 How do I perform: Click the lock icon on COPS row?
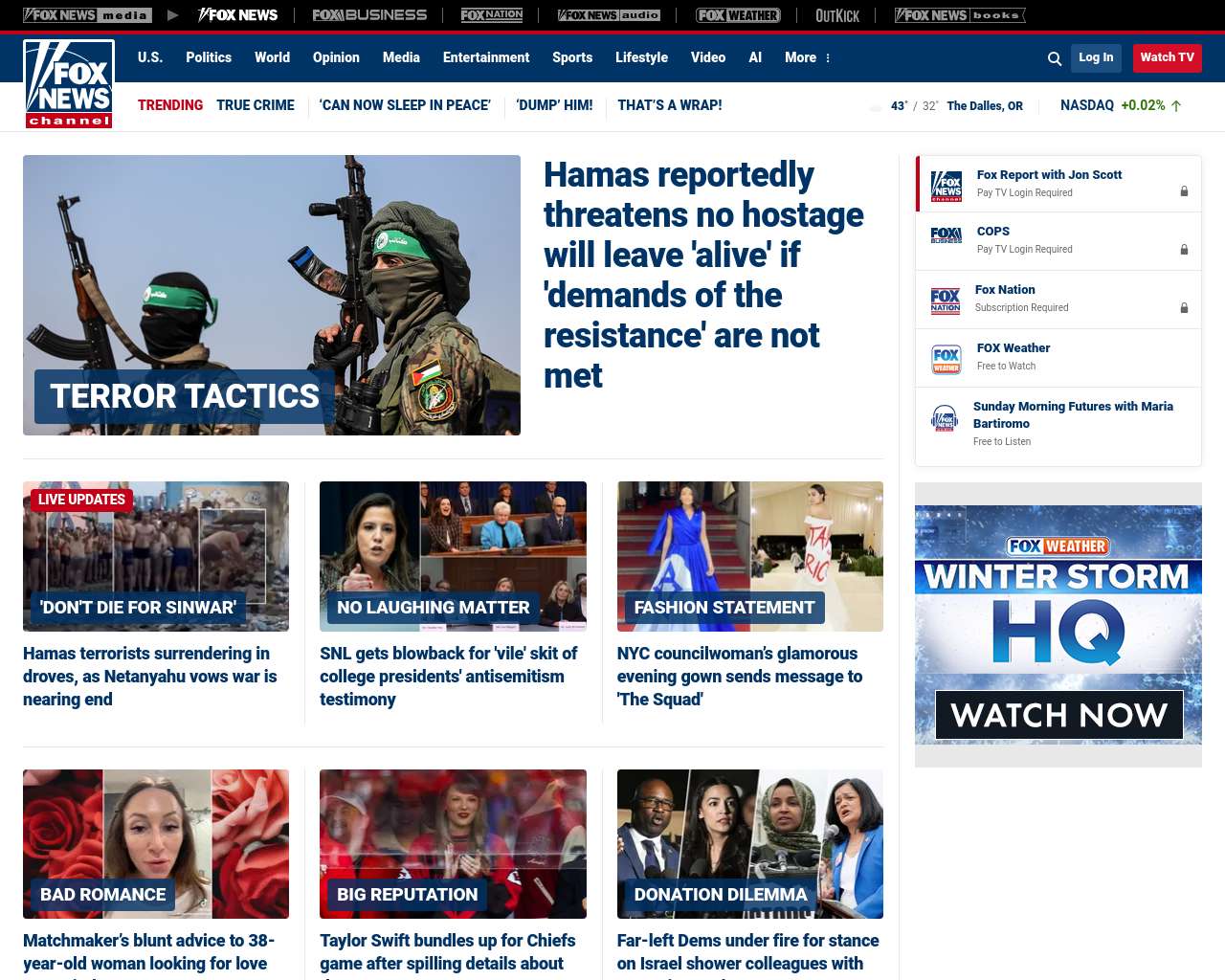point(1184,249)
